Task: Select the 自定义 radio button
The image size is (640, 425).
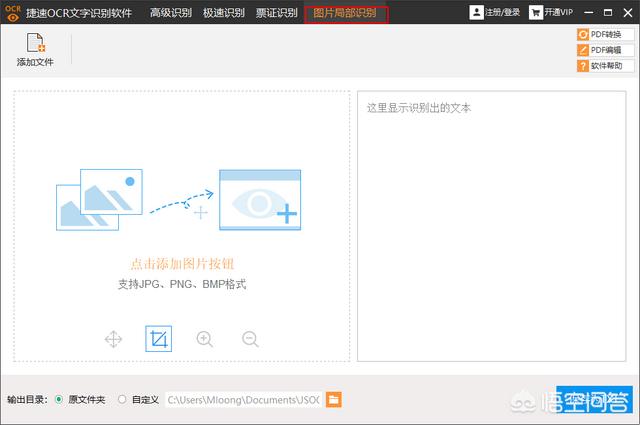Action: [x=122, y=399]
